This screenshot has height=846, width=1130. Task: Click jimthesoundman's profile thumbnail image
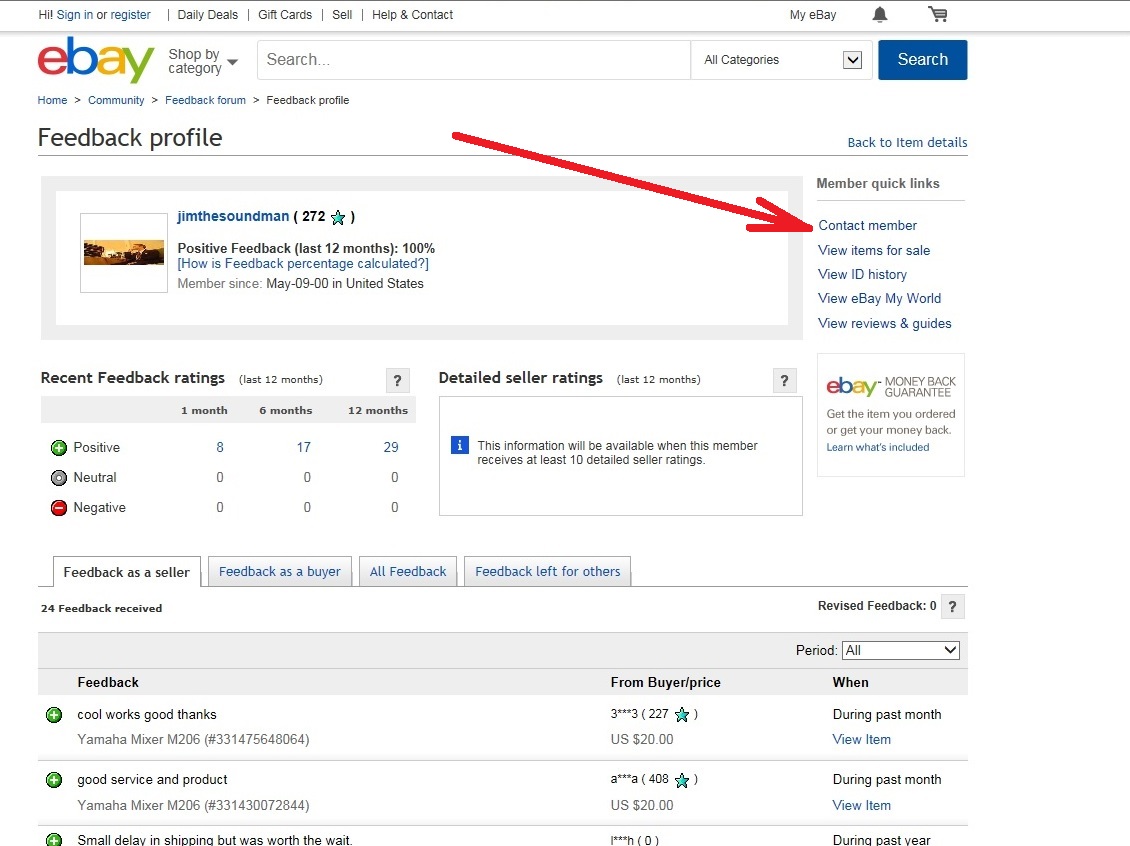pos(124,253)
